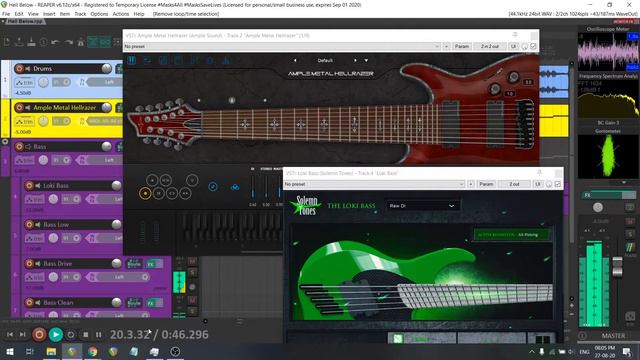Open the Options menu
The width and height of the screenshot is (640, 360).
click(x=99, y=14)
